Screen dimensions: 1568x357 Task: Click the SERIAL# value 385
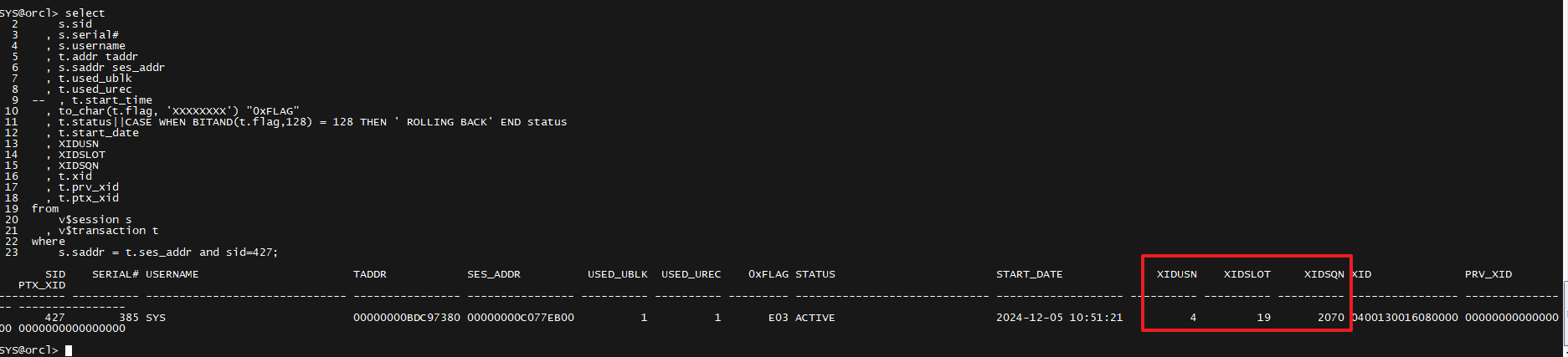(128, 318)
